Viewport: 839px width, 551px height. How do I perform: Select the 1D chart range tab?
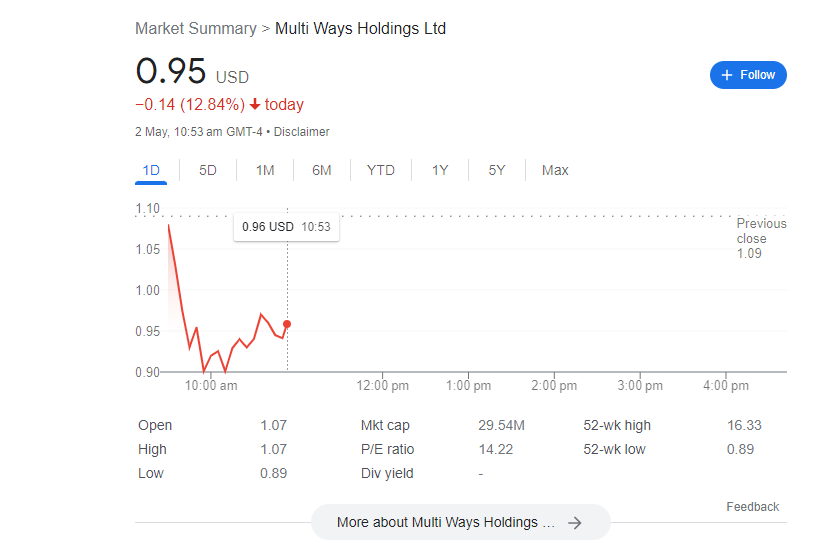151,171
